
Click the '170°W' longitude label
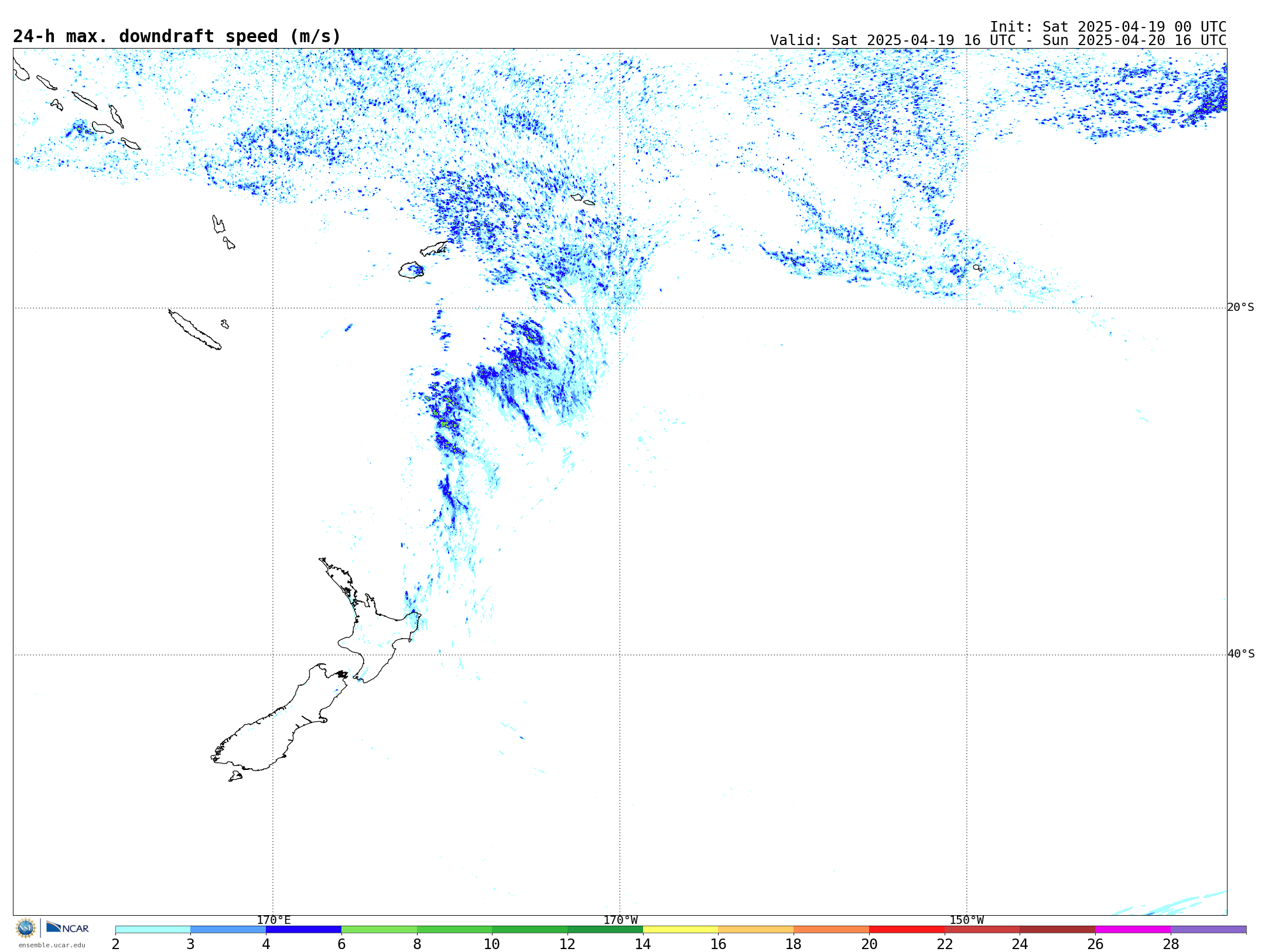point(621,920)
